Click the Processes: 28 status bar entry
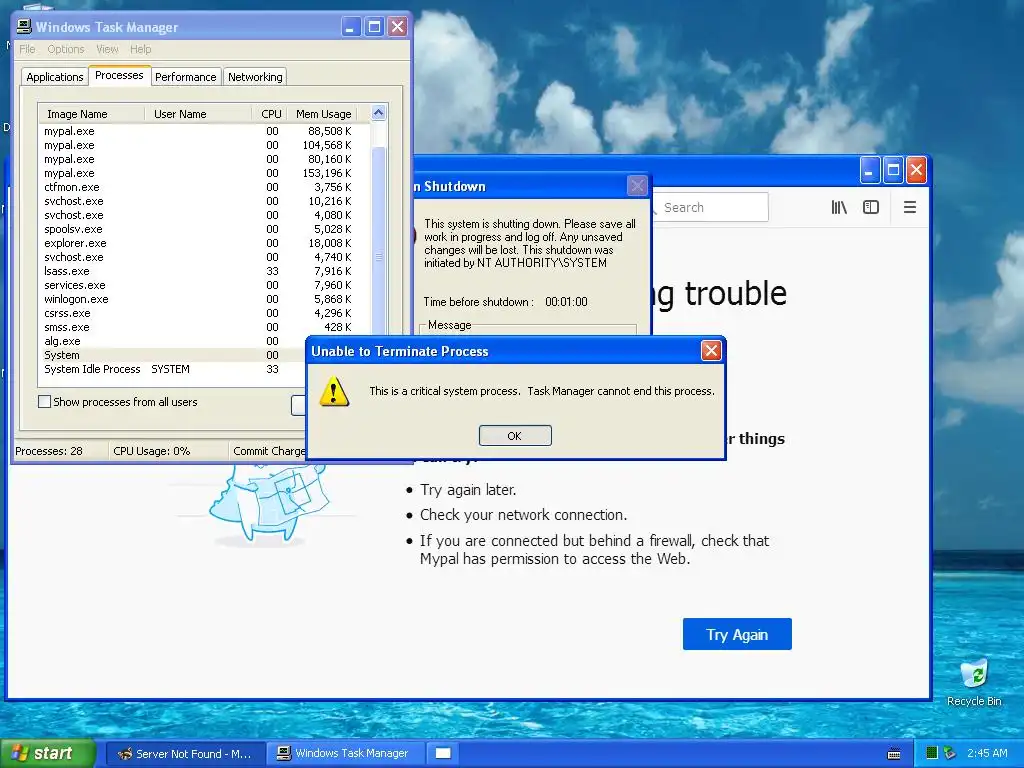This screenshot has width=1024, height=768. tap(61, 451)
